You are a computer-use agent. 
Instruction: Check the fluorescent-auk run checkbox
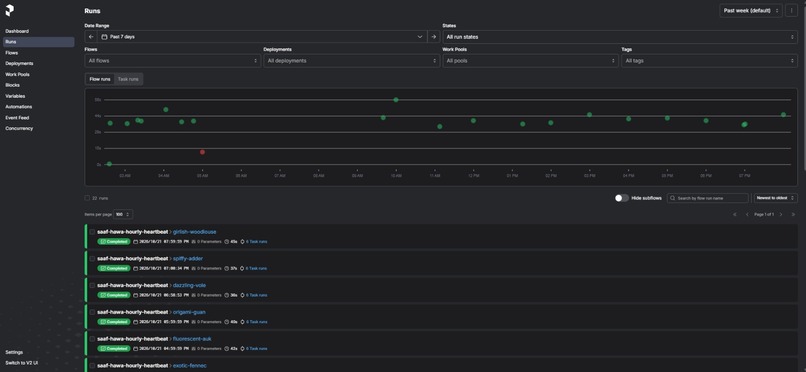[x=93, y=339]
